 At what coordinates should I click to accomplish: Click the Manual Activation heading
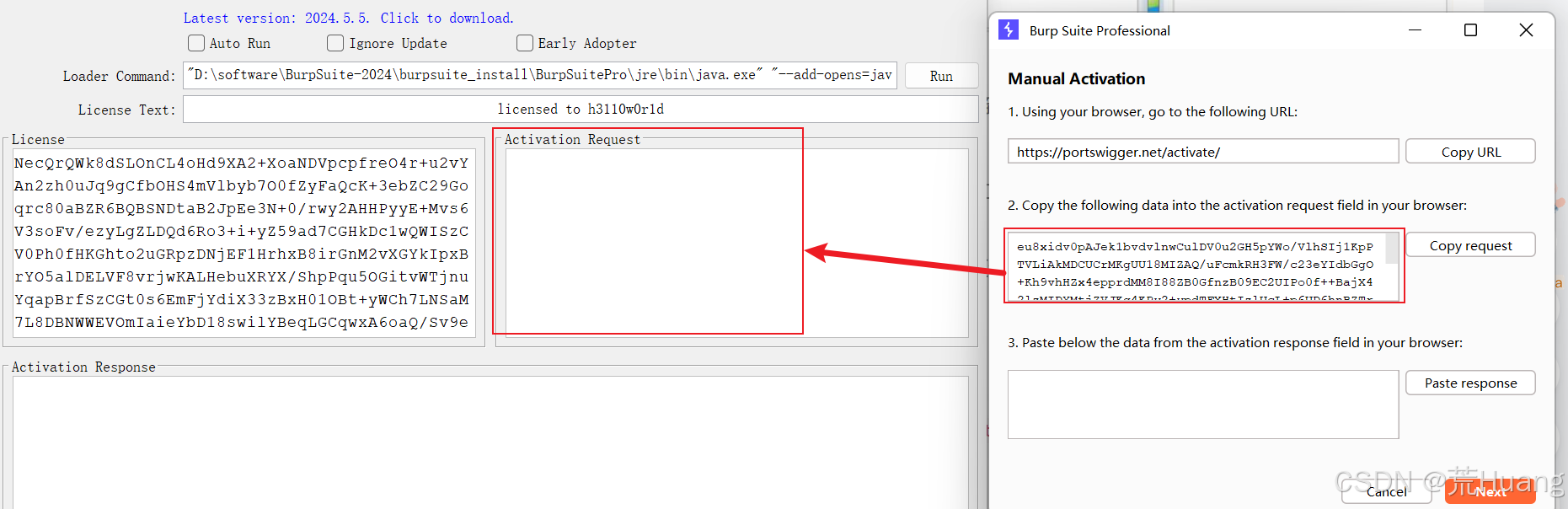[x=1077, y=78]
